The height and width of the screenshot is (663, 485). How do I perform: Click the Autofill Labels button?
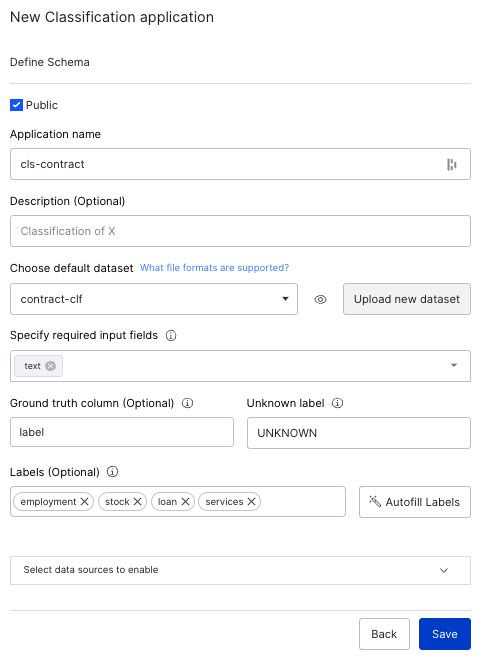coord(415,502)
